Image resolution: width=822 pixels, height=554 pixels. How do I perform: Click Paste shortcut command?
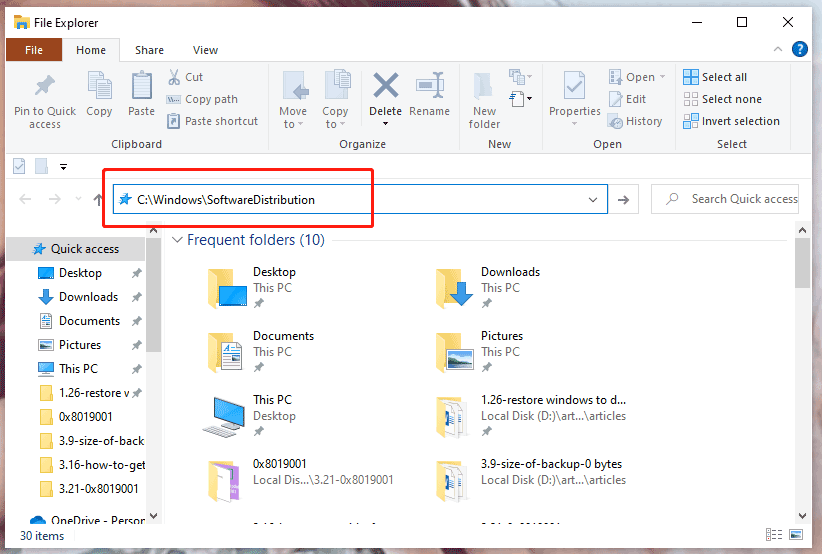point(212,121)
